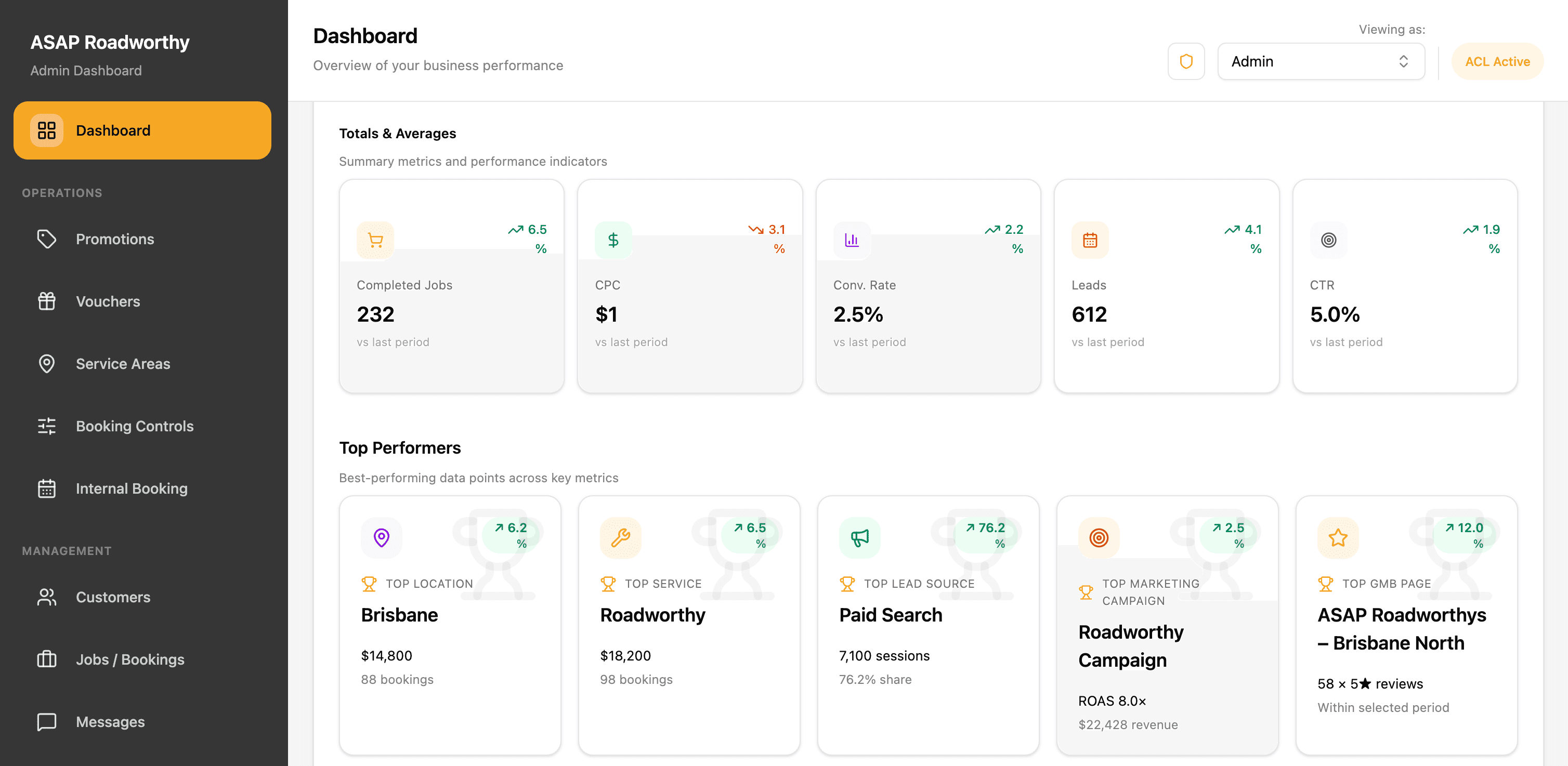Click the Top GMB Page 12.0% badge

(1465, 535)
